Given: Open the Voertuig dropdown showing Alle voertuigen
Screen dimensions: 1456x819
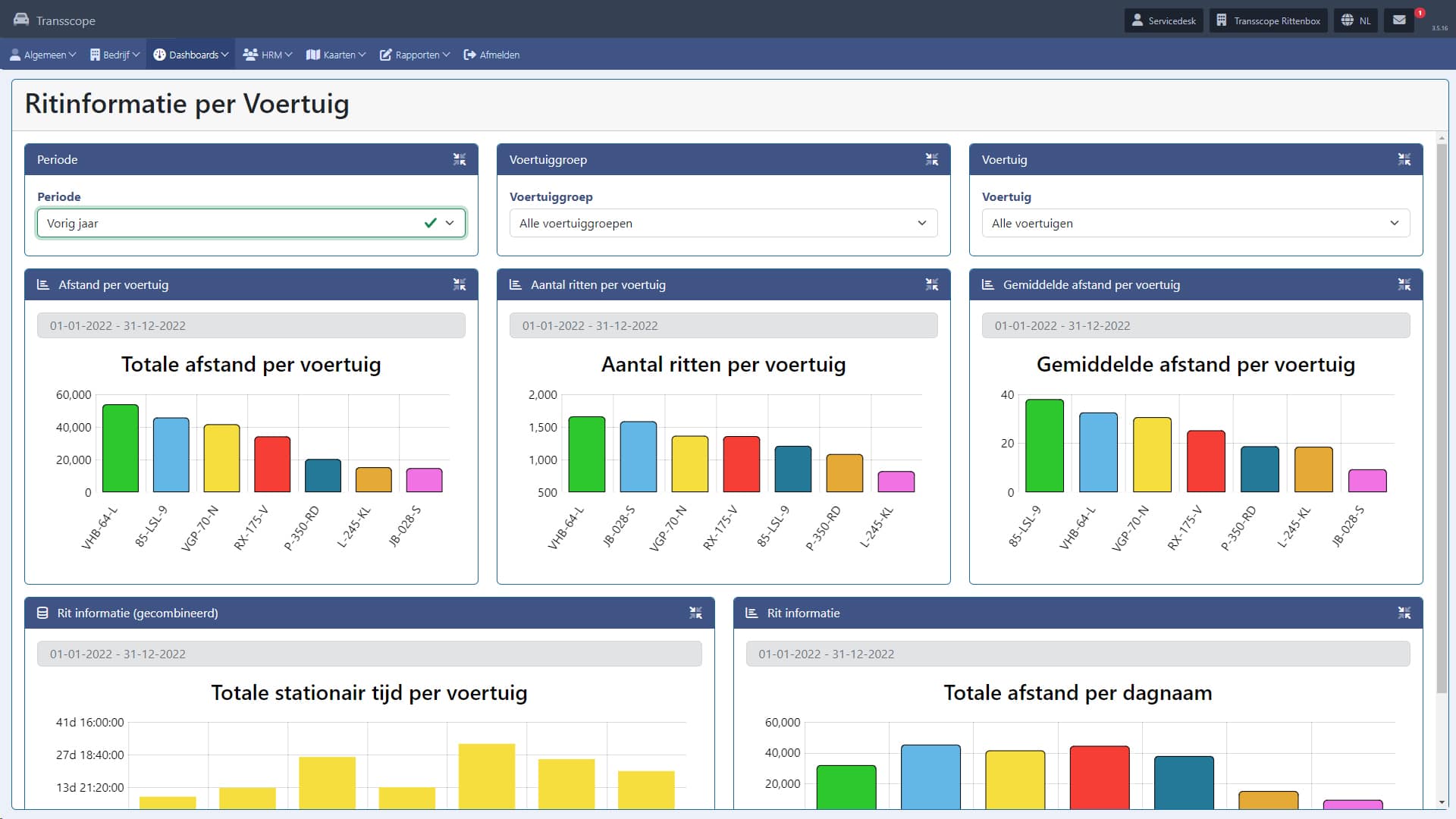Looking at the screenshot, I should (x=1196, y=223).
